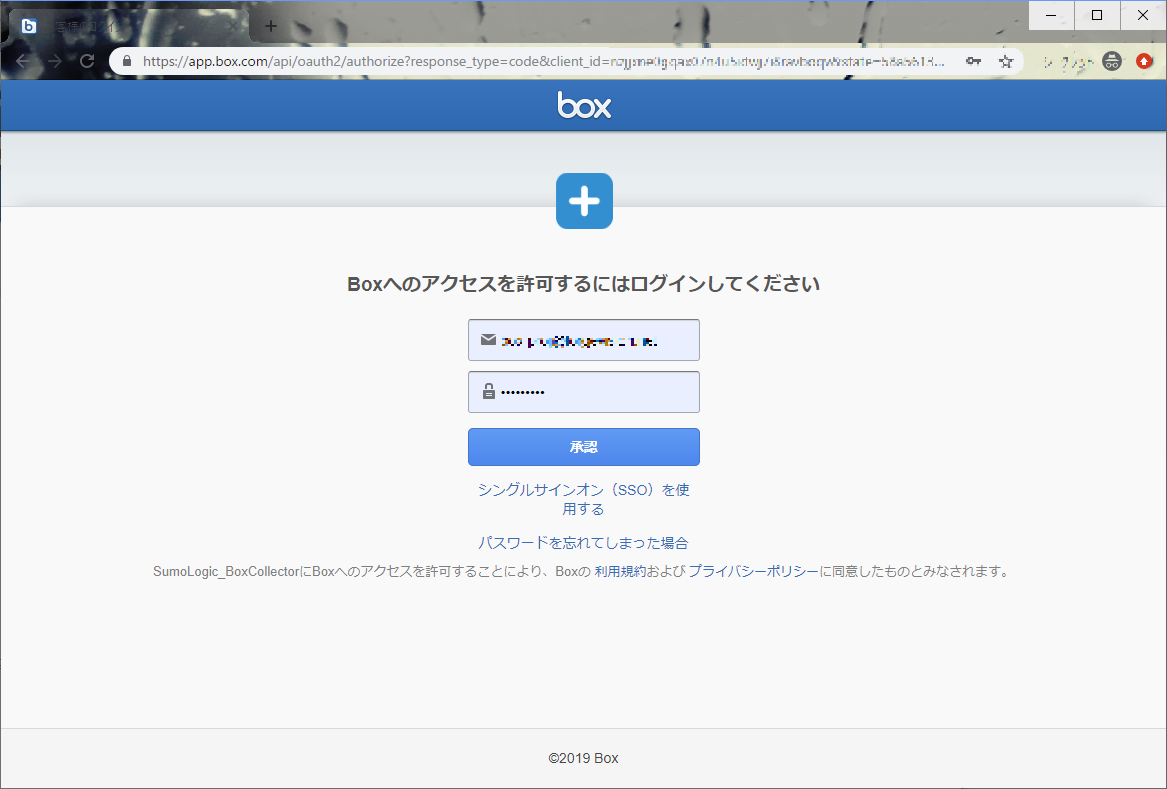The height and width of the screenshot is (789, 1167).
Task: Close the browser window
Action: tap(1143, 15)
